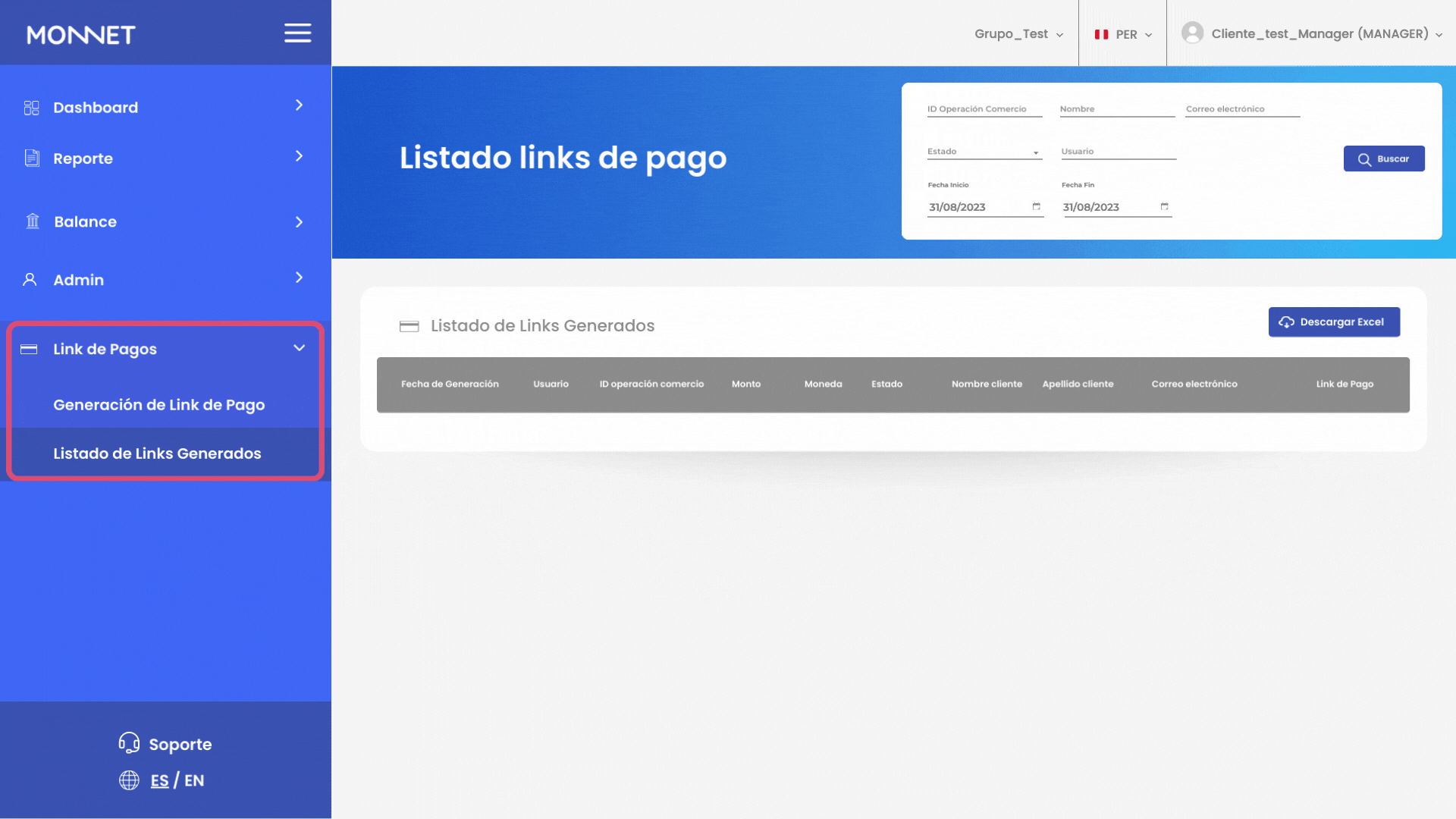Click the user avatar icon
The height and width of the screenshot is (819, 1456).
(x=1192, y=33)
